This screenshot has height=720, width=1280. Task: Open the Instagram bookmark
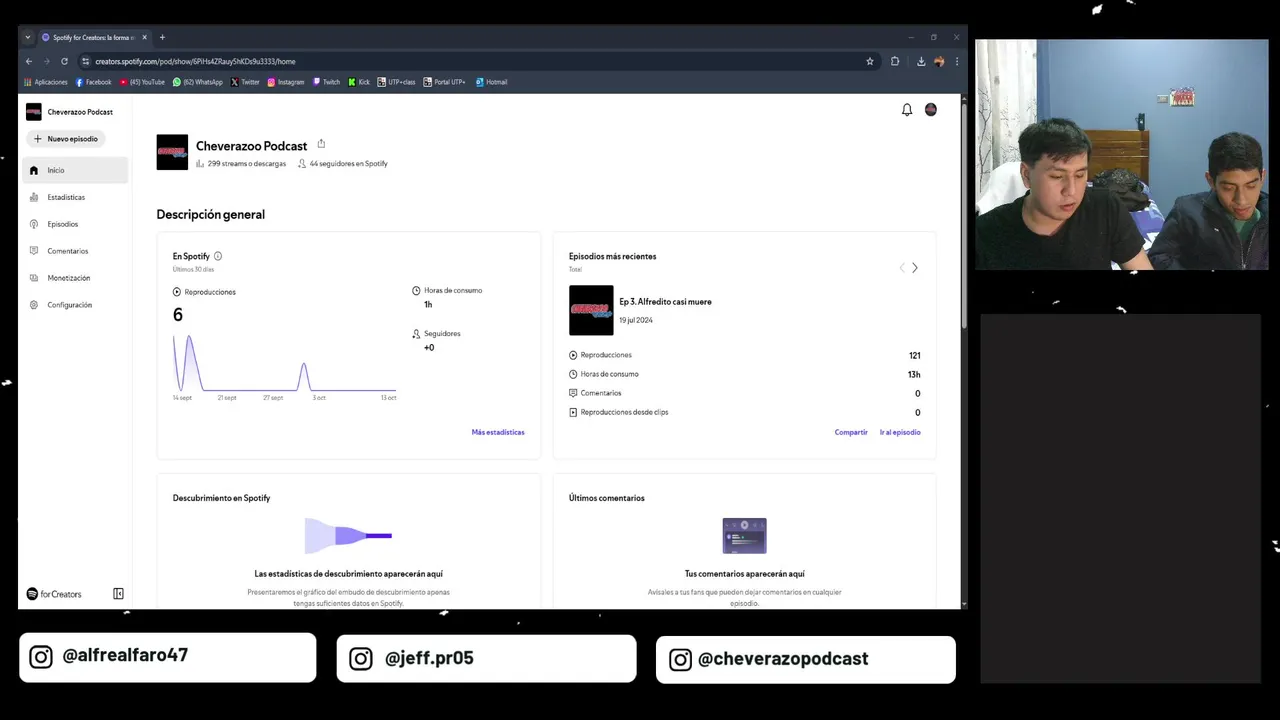(286, 82)
